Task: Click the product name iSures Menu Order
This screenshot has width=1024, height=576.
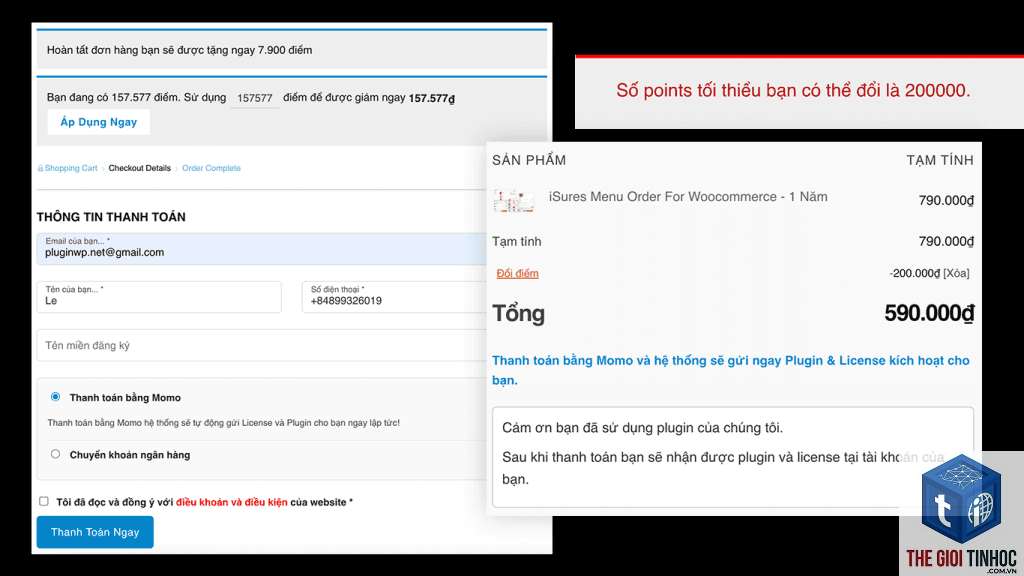Action: (688, 197)
